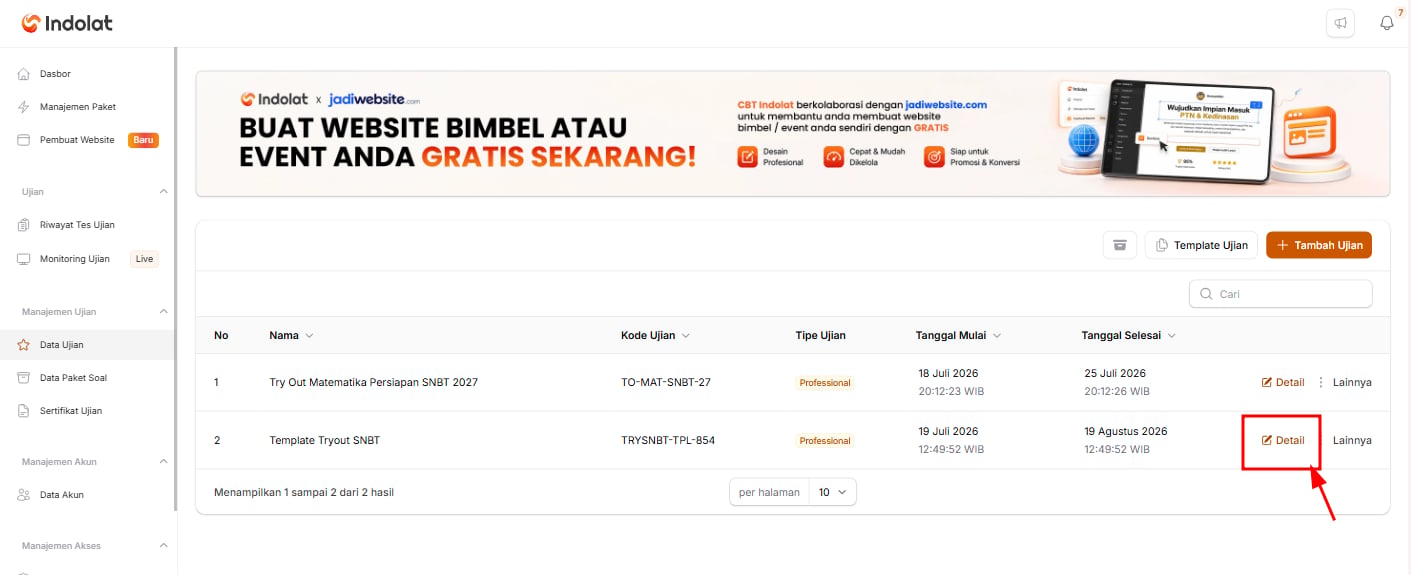
Task: Click Professional badge in row 1
Action: coord(825,383)
